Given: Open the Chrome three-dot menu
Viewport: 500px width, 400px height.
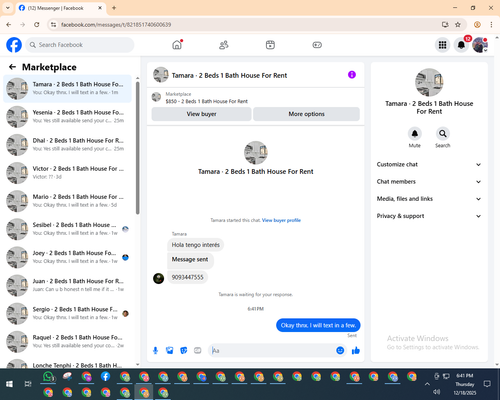Looking at the screenshot, I should pyautogui.click(x=491, y=25).
